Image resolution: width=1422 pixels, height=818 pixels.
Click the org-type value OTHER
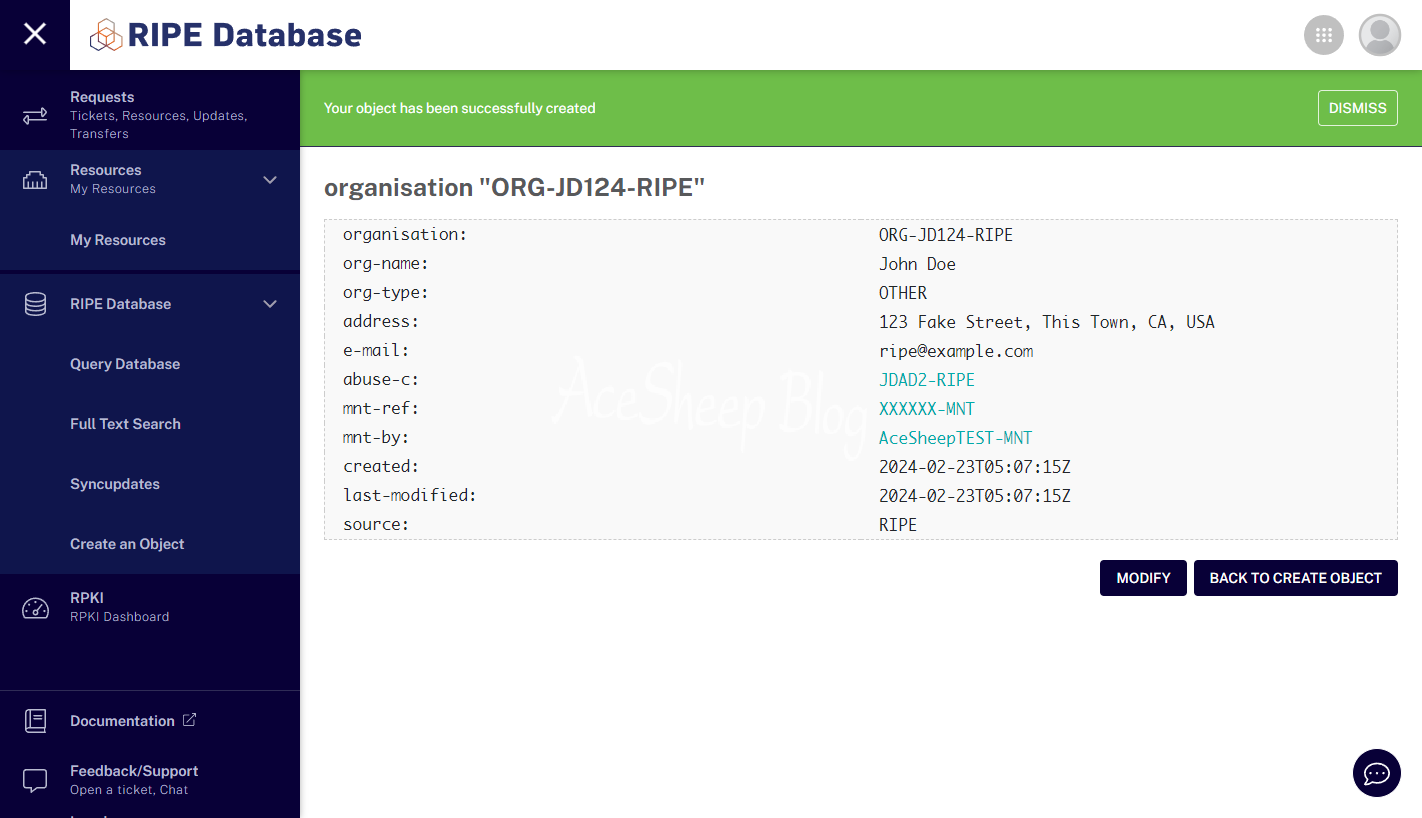[903, 293]
